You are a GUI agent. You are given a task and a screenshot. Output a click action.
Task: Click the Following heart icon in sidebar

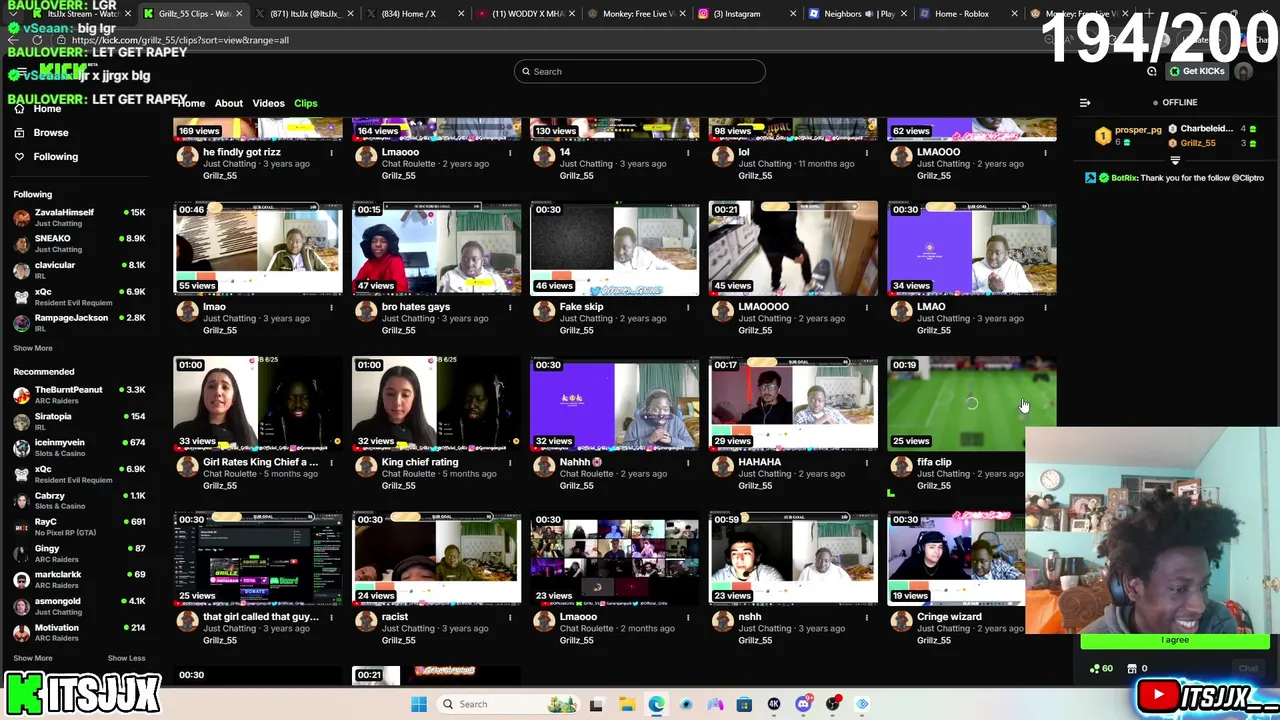pos(19,156)
